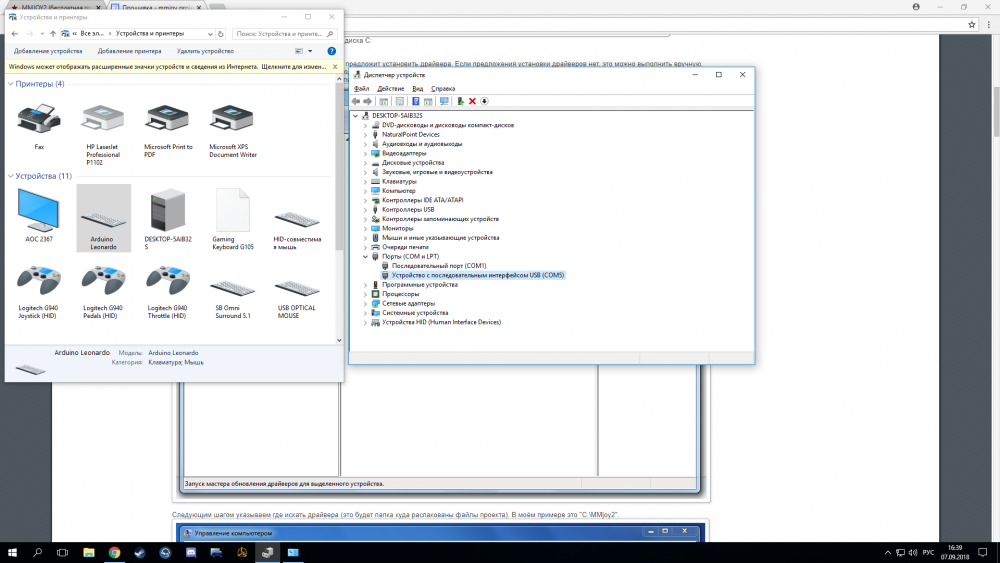Collapse Порты (COM и LPT) node
This screenshot has height=563, width=1000.
[365, 256]
